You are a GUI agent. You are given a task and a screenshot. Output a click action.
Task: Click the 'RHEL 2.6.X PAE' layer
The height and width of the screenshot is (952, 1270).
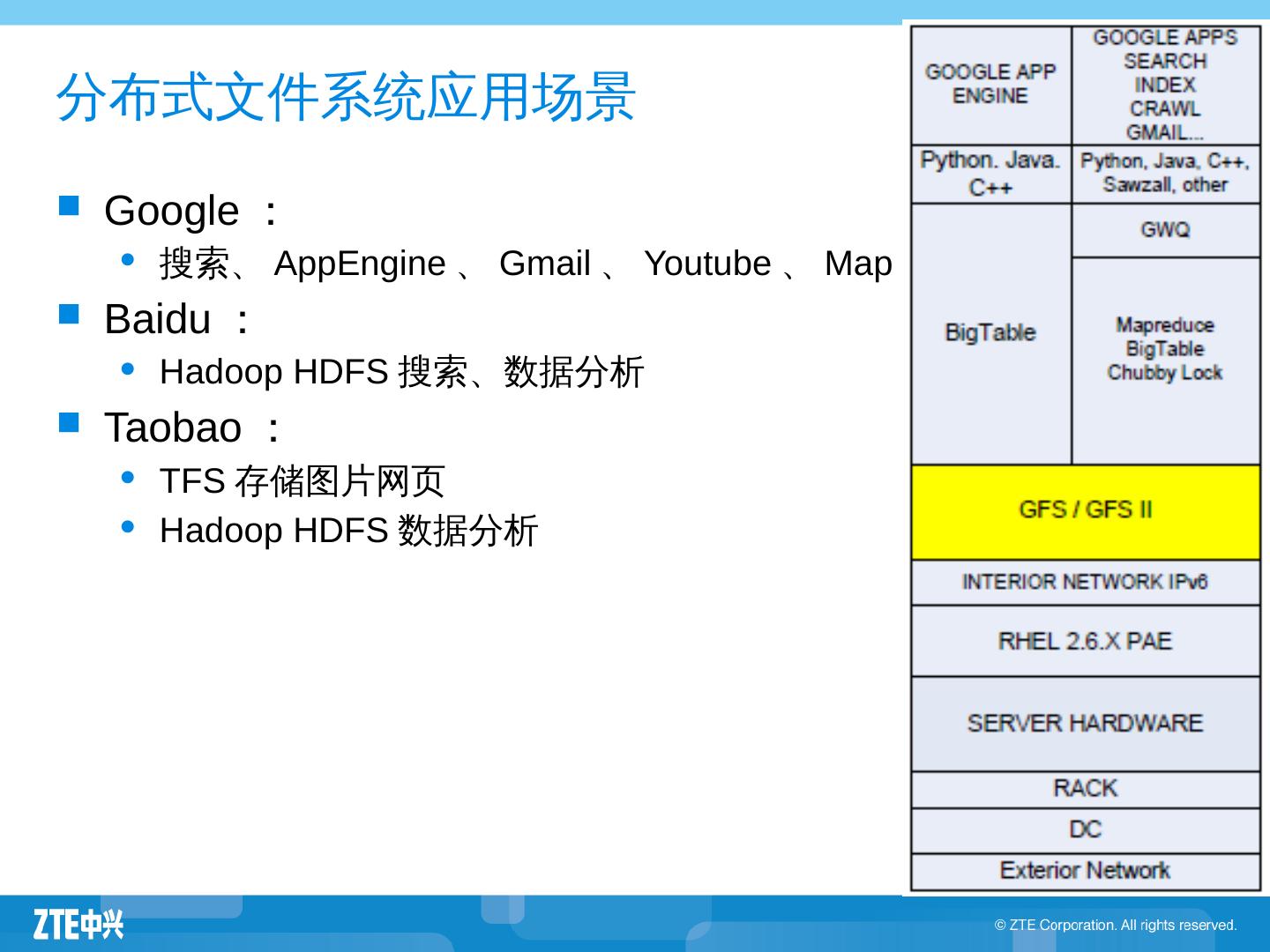[1086, 642]
